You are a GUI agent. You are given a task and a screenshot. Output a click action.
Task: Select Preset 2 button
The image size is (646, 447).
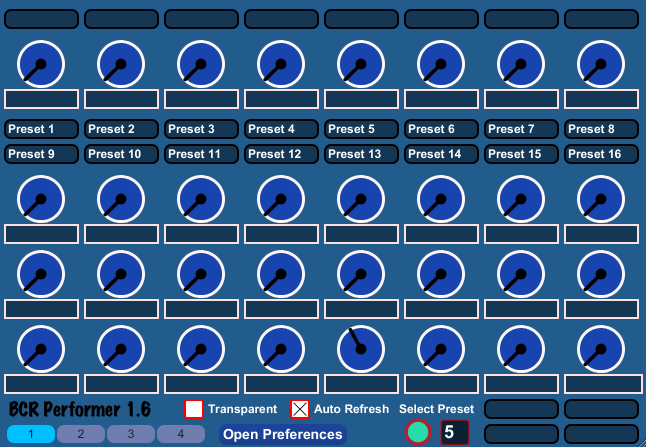pyautogui.click(x=121, y=129)
